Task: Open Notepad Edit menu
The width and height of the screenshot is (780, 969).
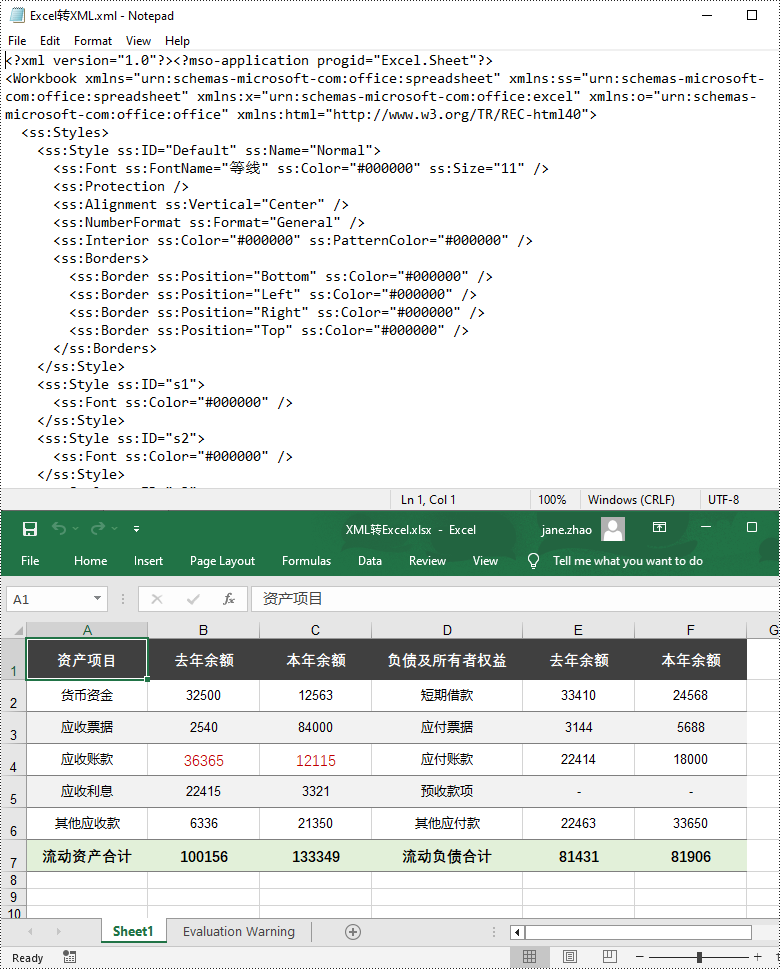Action: pos(49,41)
